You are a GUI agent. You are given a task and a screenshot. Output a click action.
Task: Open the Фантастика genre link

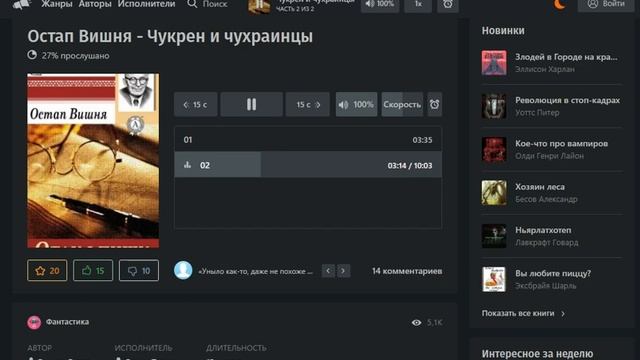[x=67, y=322]
